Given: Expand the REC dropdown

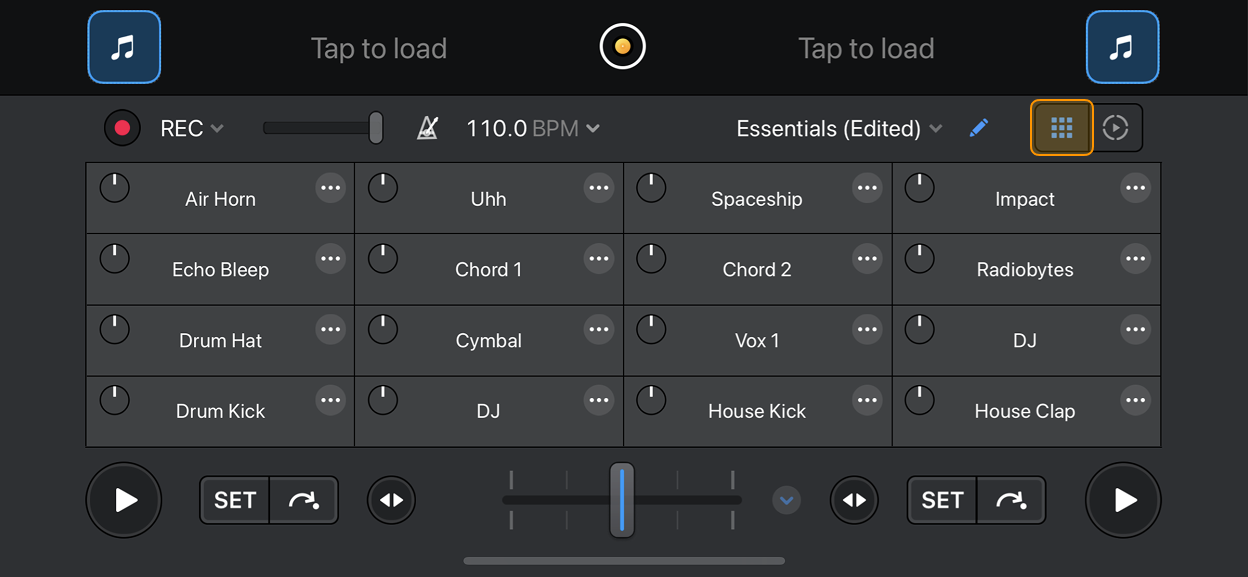Looking at the screenshot, I should pyautogui.click(x=192, y=128).
